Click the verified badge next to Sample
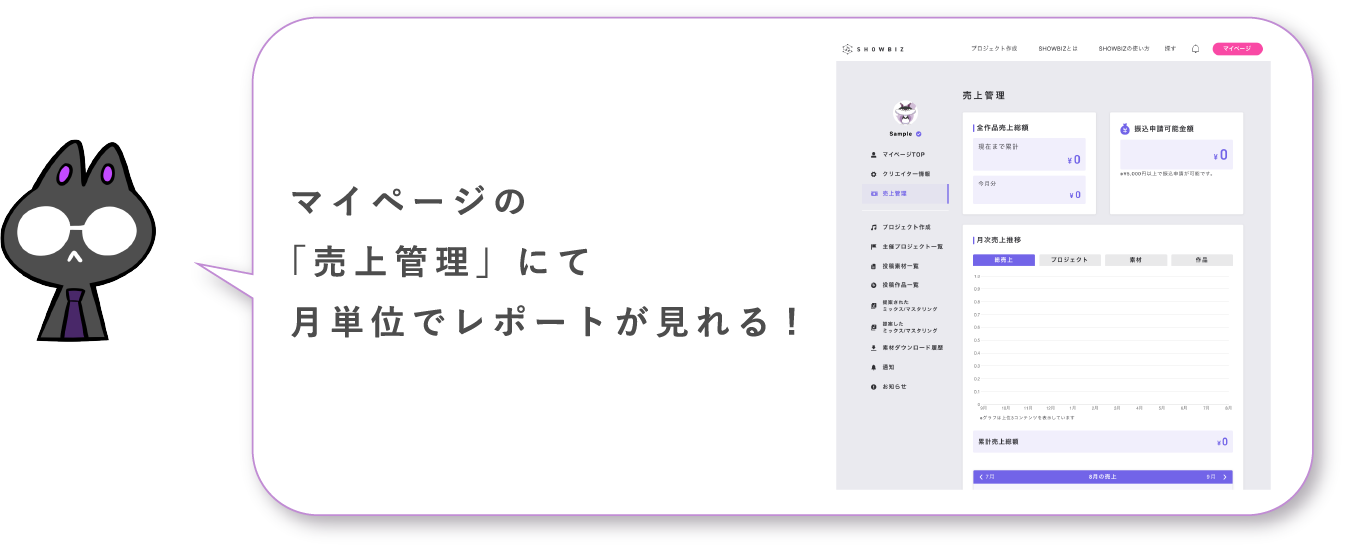The height and width of the screenshot is (550, 1348). point(918,134)
